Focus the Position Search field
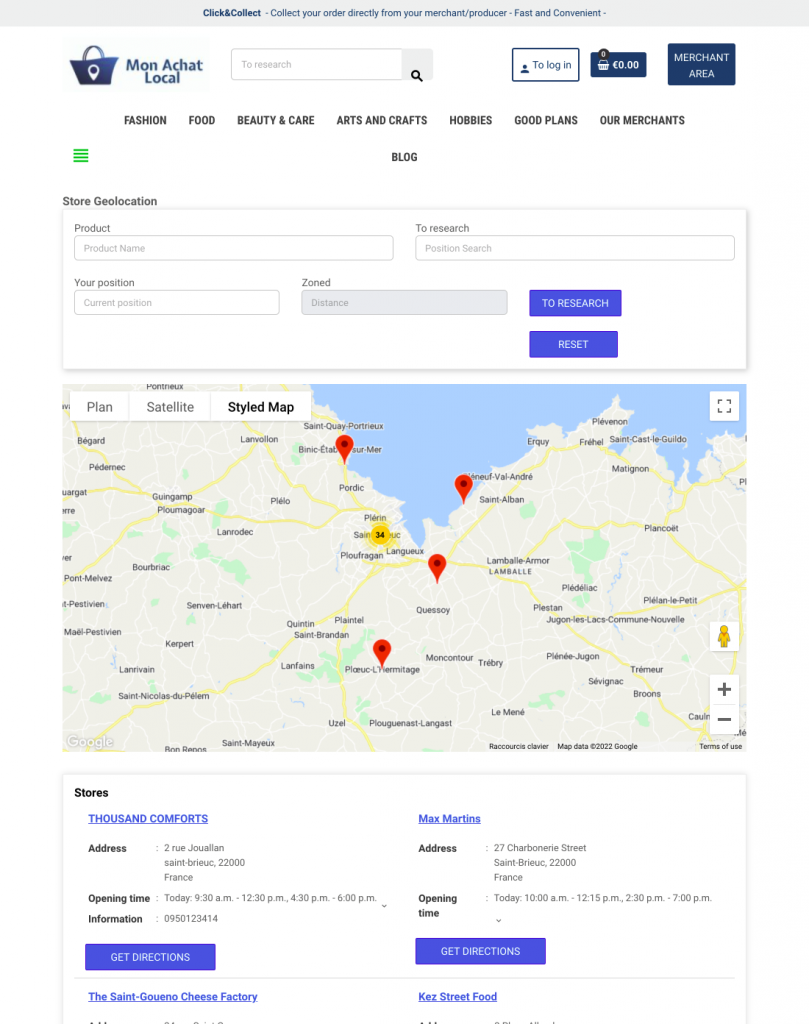 pyautogui.click(x=575, y=248)
